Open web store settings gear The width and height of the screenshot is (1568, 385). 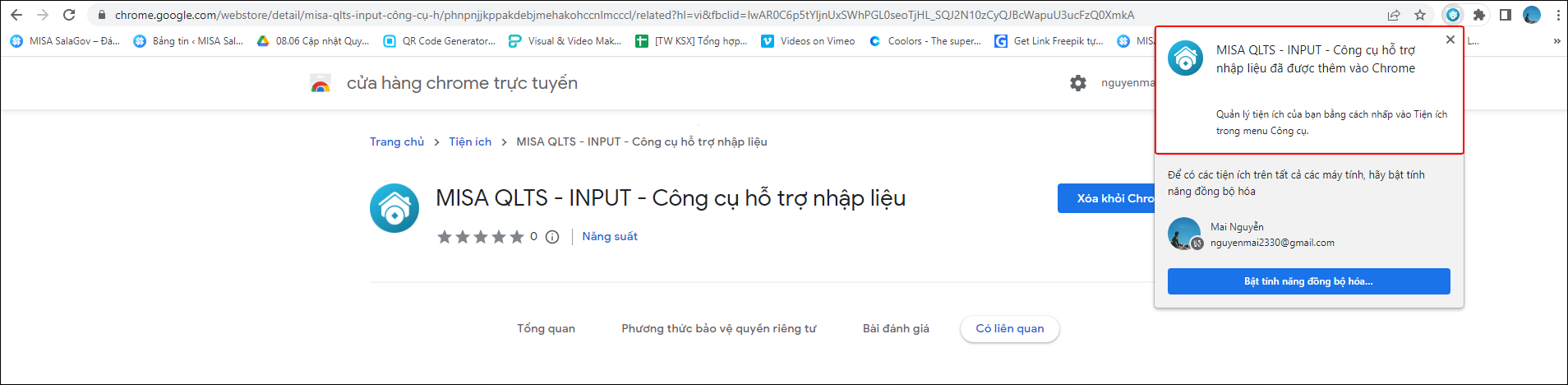[1078, 83]
